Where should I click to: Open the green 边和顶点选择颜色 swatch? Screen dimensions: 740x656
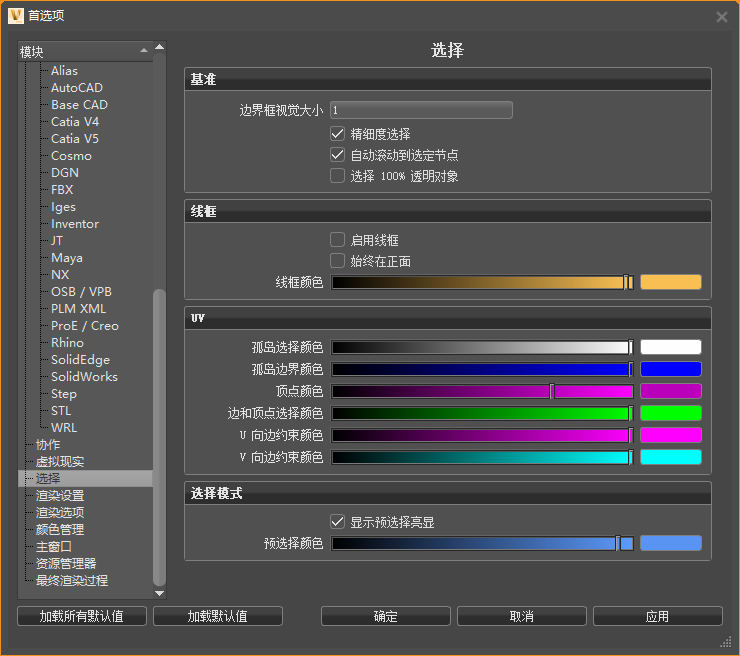click(671, 413)
